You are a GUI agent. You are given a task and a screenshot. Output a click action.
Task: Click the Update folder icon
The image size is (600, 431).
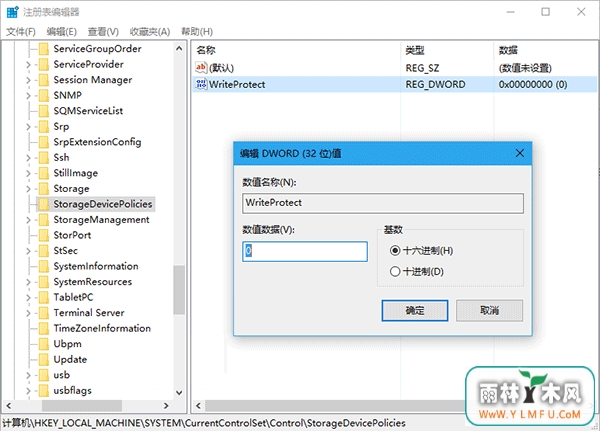point(44,359)
